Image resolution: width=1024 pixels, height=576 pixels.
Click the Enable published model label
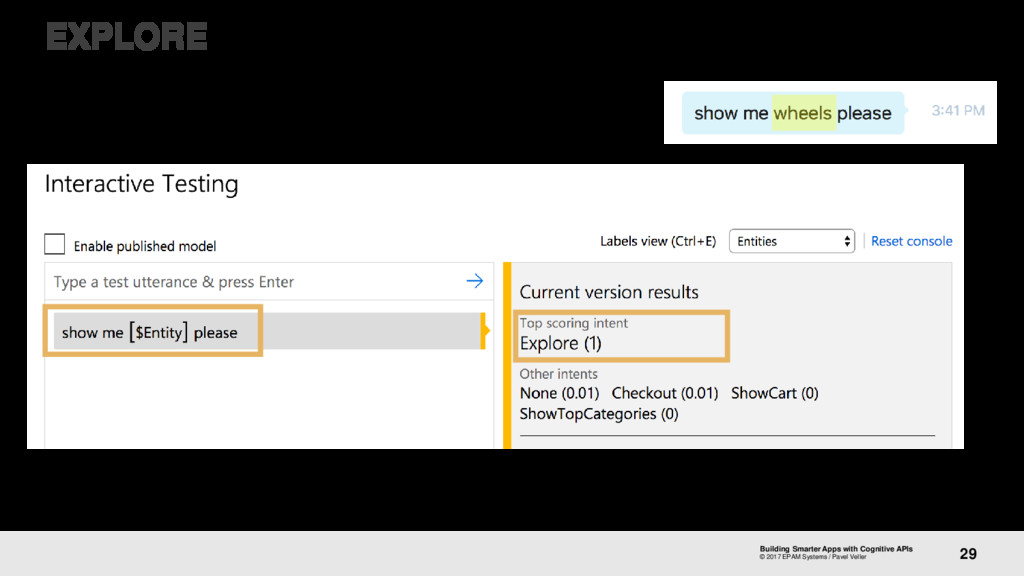144,246
